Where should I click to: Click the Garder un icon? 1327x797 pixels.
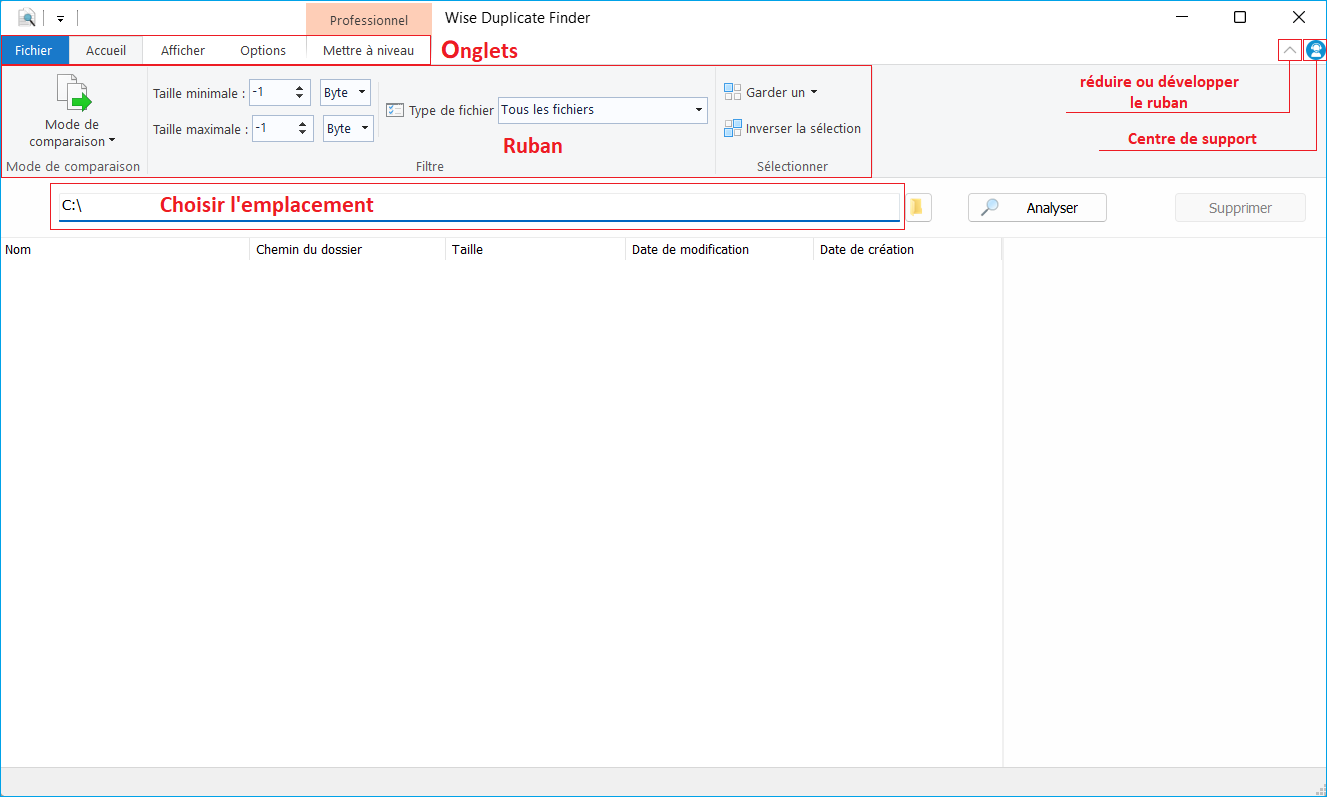733,92
